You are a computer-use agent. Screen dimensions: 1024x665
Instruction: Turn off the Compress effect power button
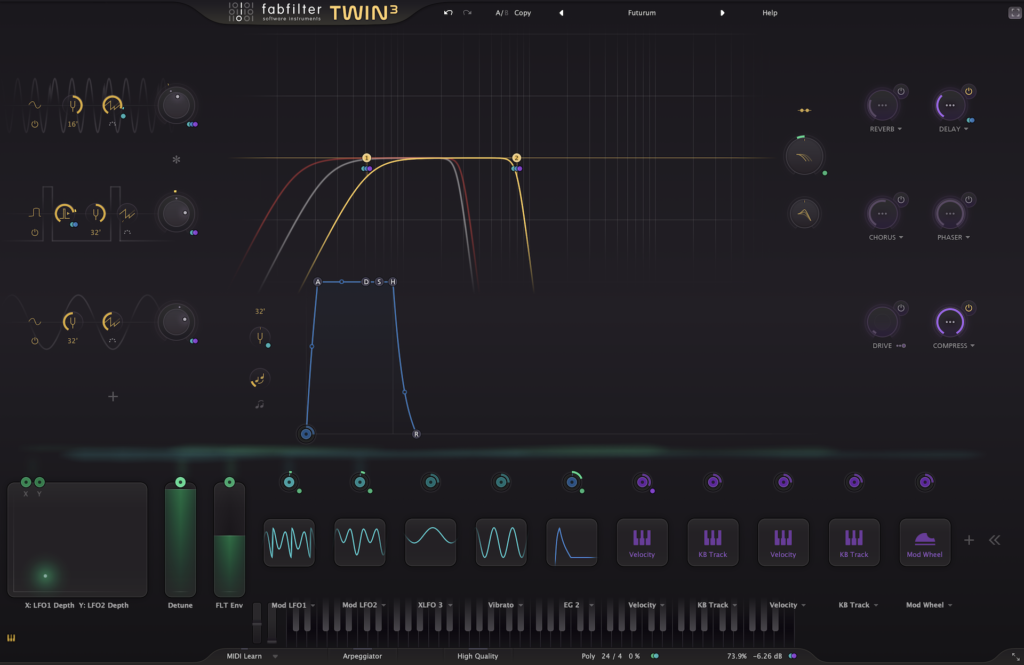pos(968,308)
